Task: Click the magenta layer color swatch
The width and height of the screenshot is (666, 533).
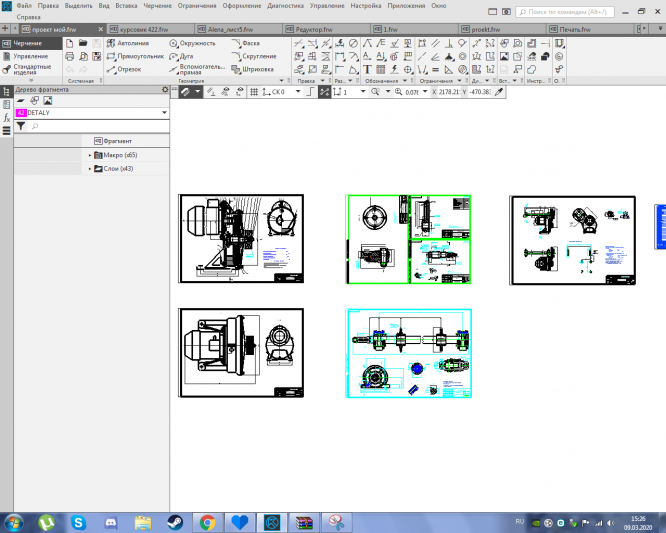Action: 21,113
